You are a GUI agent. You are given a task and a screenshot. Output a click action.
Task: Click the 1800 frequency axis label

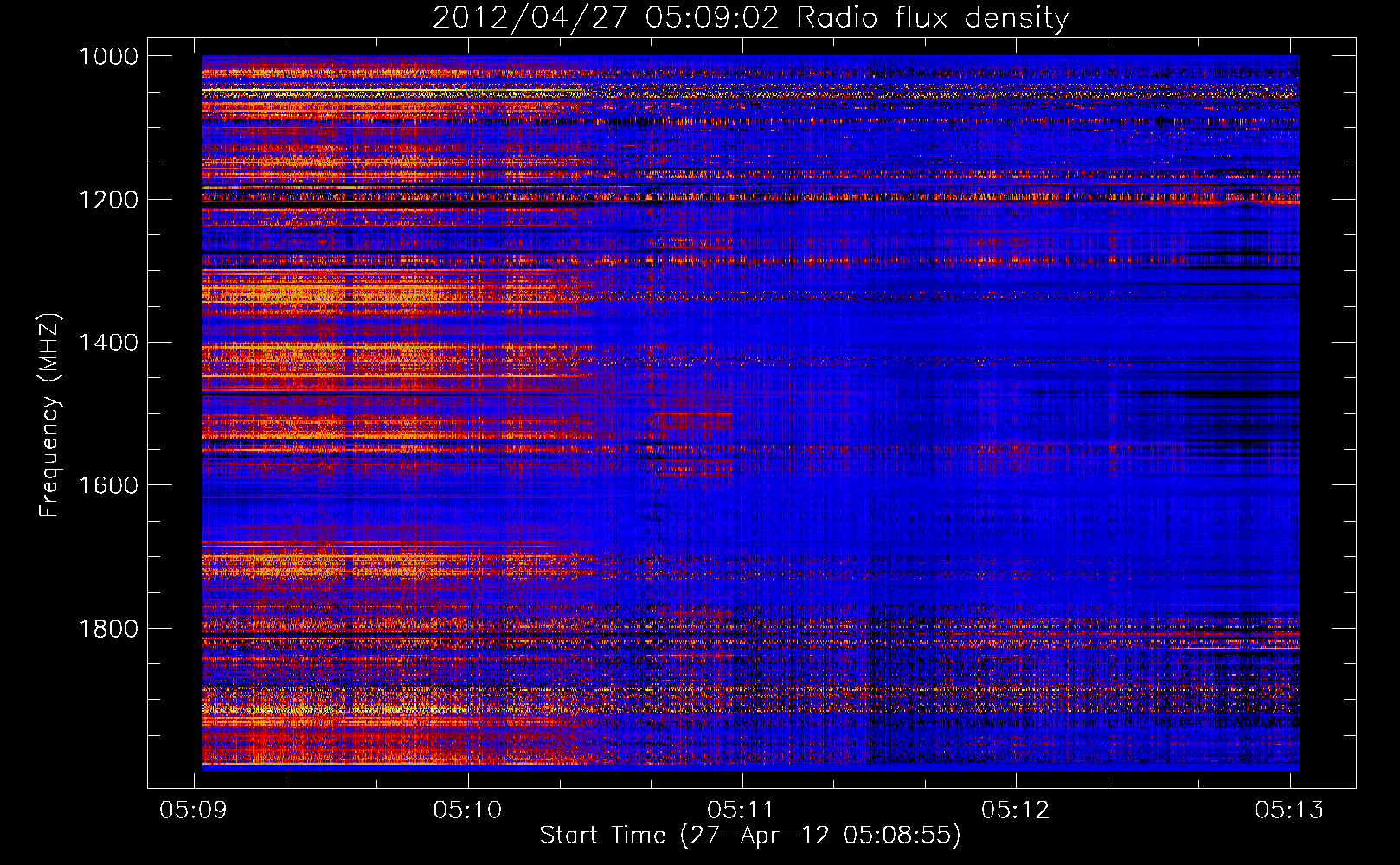tap(108, 629)
